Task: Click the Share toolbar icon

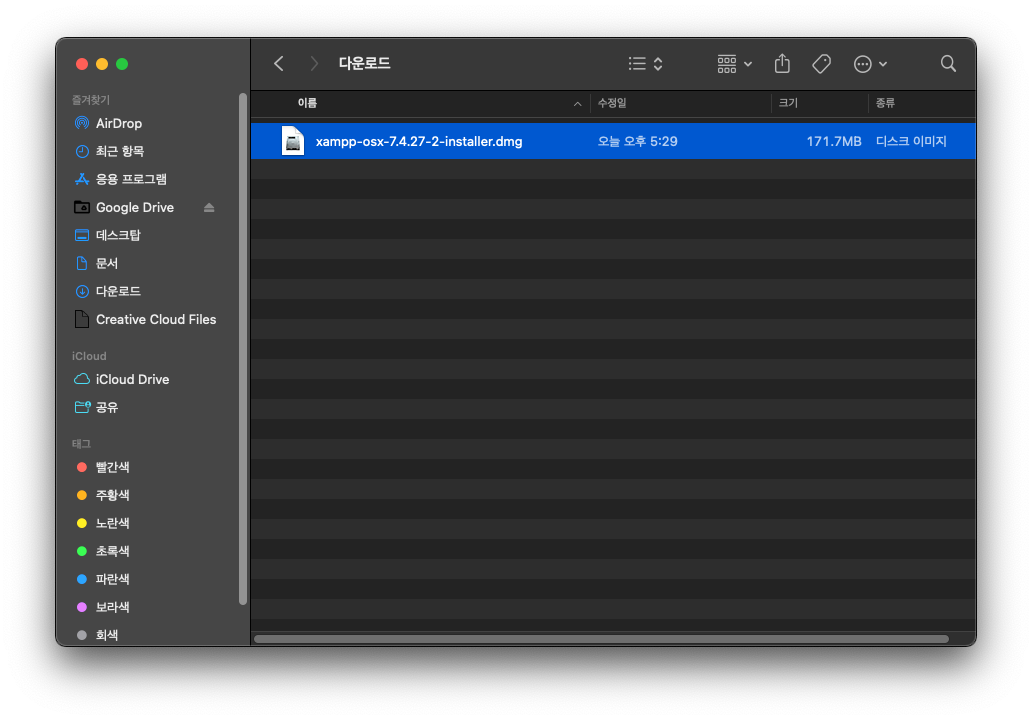Action: (x=782, y=64)
